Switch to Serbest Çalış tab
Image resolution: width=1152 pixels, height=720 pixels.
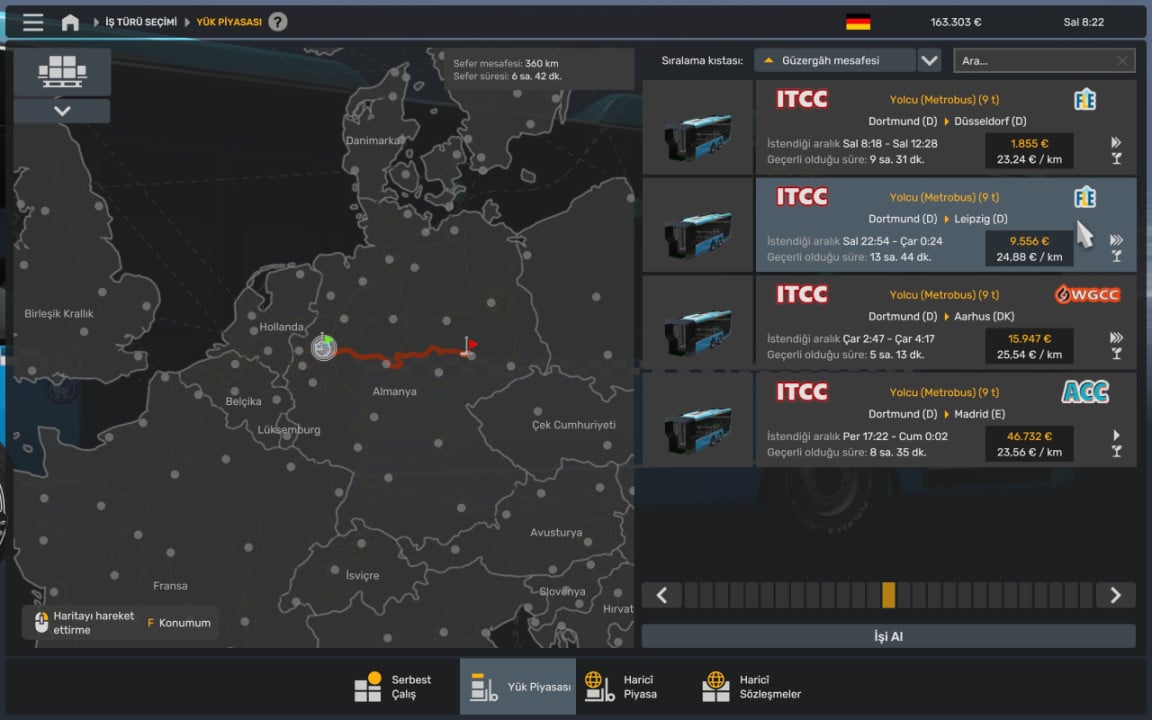pyautogui.click(x=394, y=687)
